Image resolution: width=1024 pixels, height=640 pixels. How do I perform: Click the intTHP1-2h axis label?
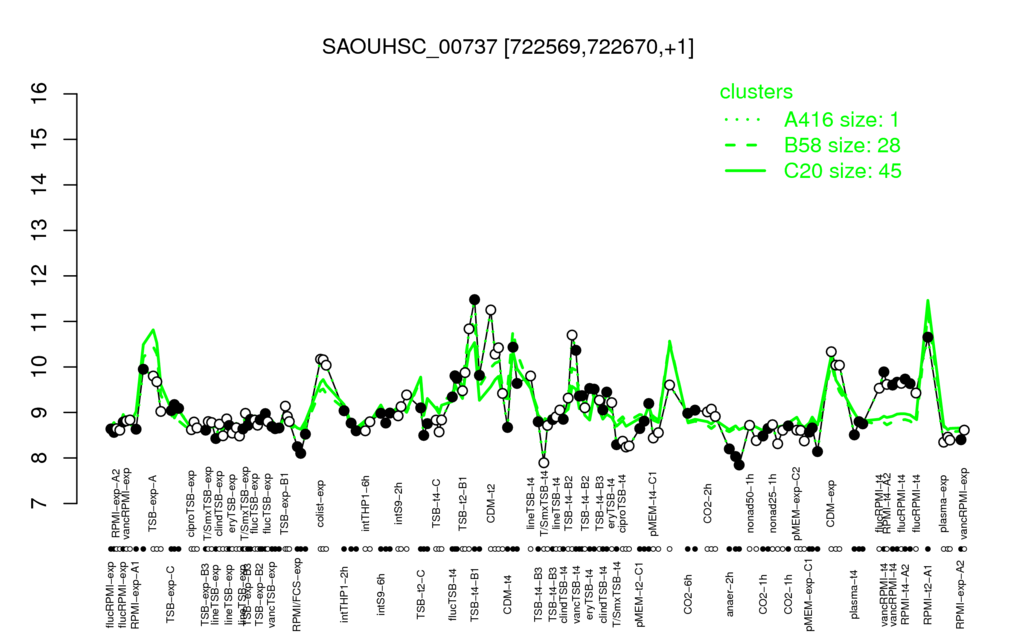pos(345,593)
